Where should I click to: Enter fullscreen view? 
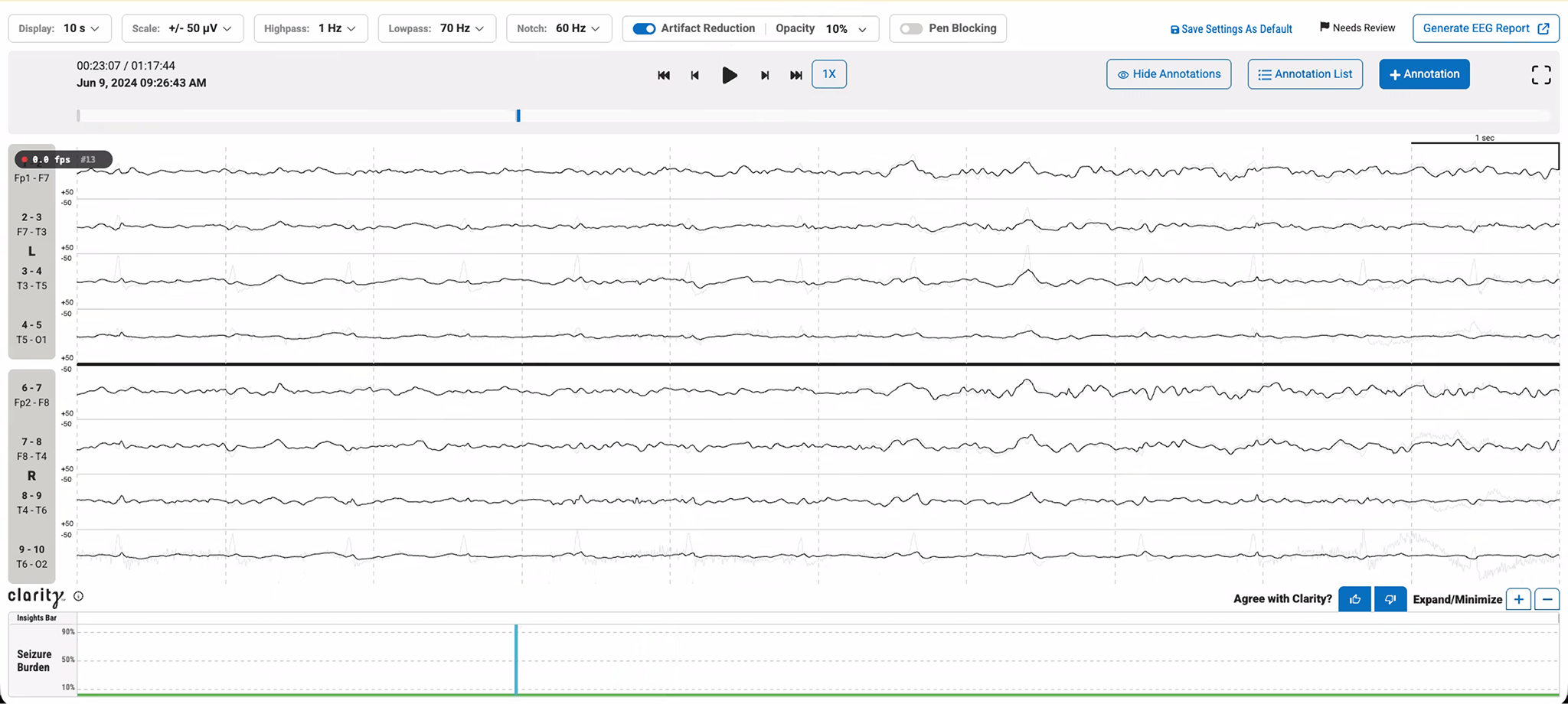[x=1541, y=74]
